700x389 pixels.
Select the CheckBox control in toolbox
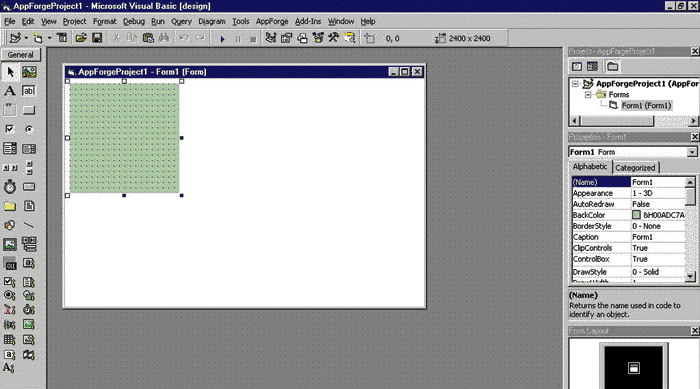(x=9, y=129)
